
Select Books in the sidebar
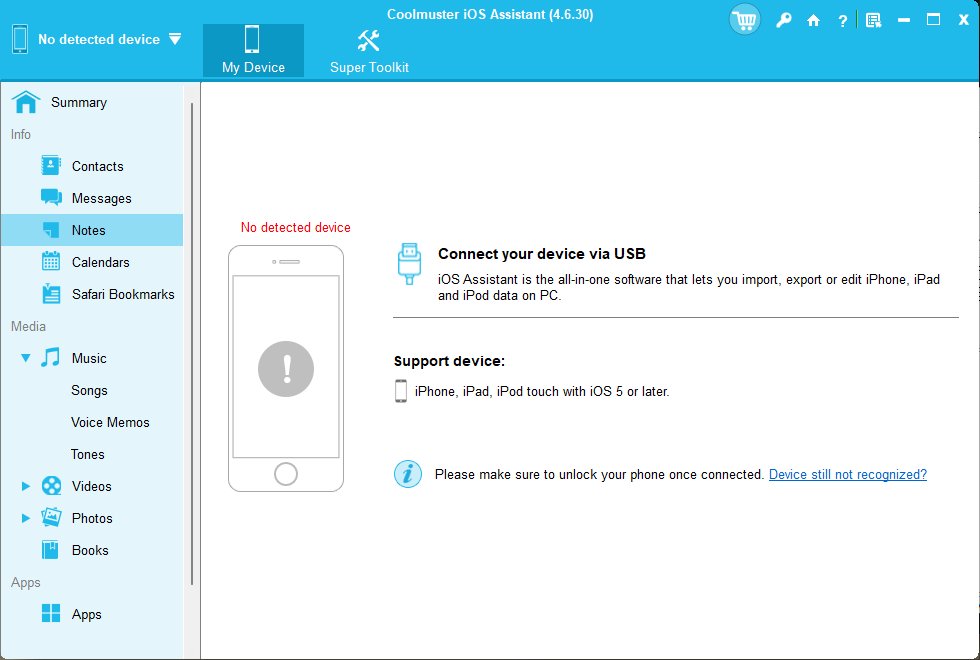click(x=92, y=550)
